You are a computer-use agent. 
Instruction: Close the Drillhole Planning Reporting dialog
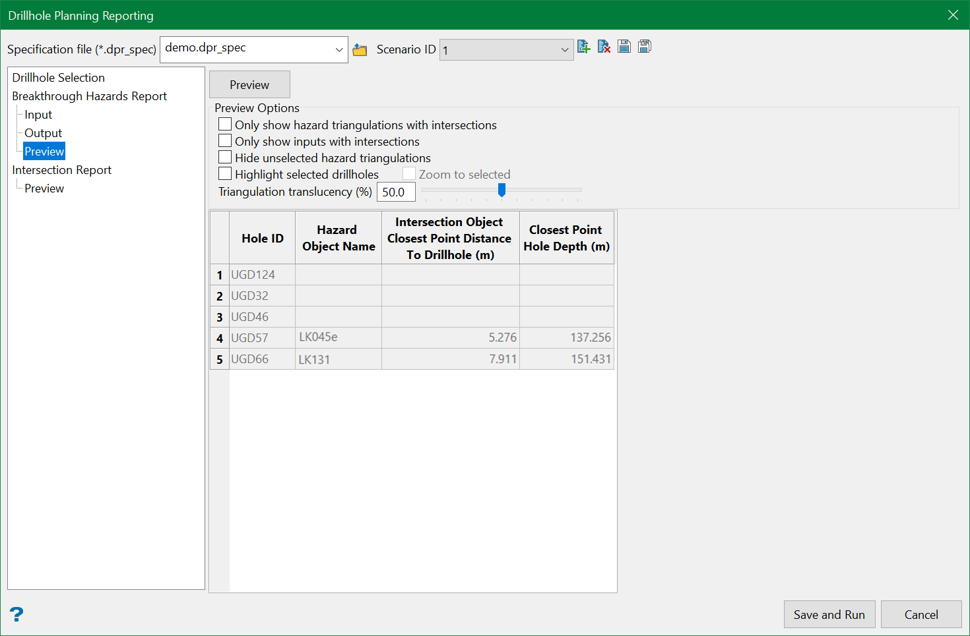(952, 15)
